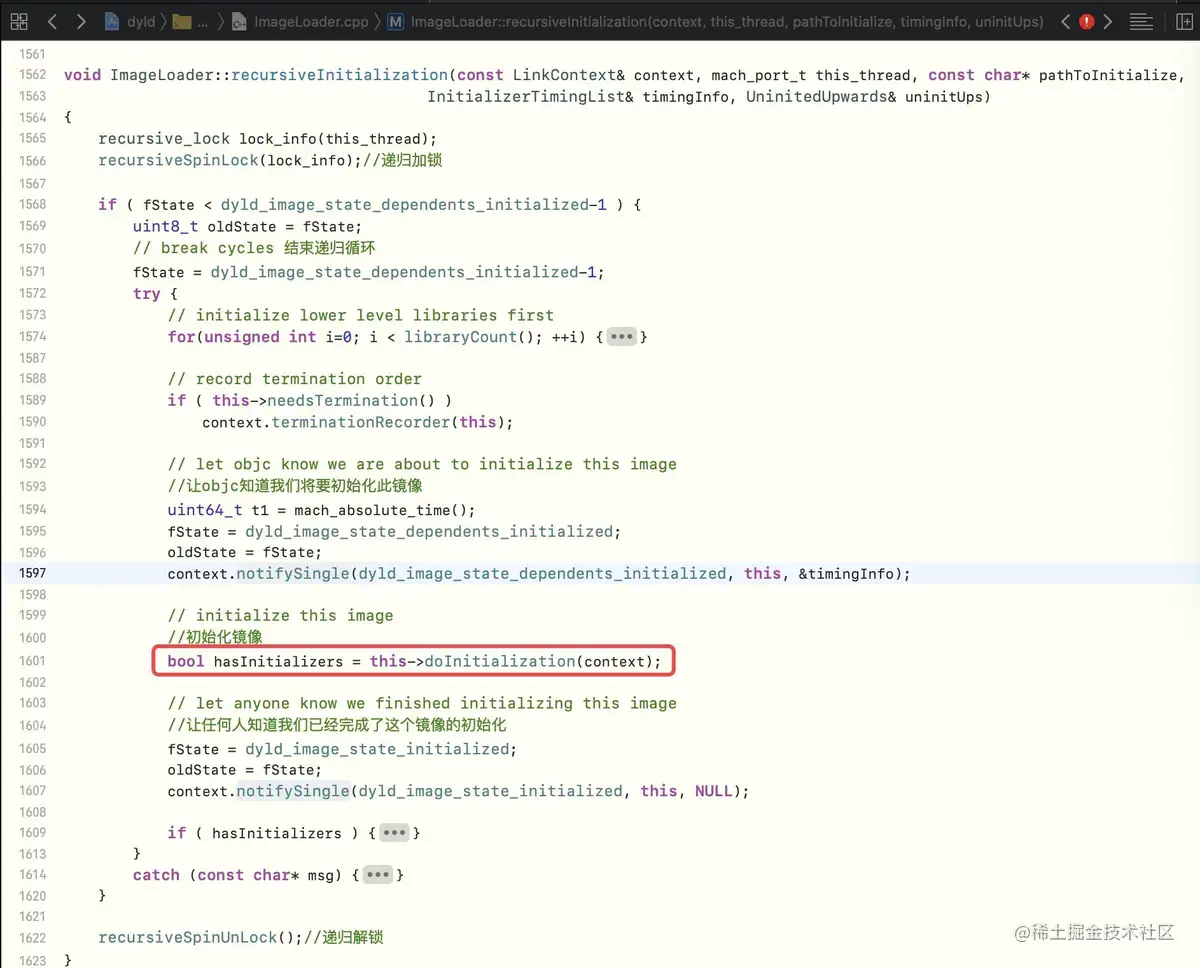Click NULL argument on line 1607
Image resolution: width=1200 pixels, height=968 pixels.
[713, 791]
